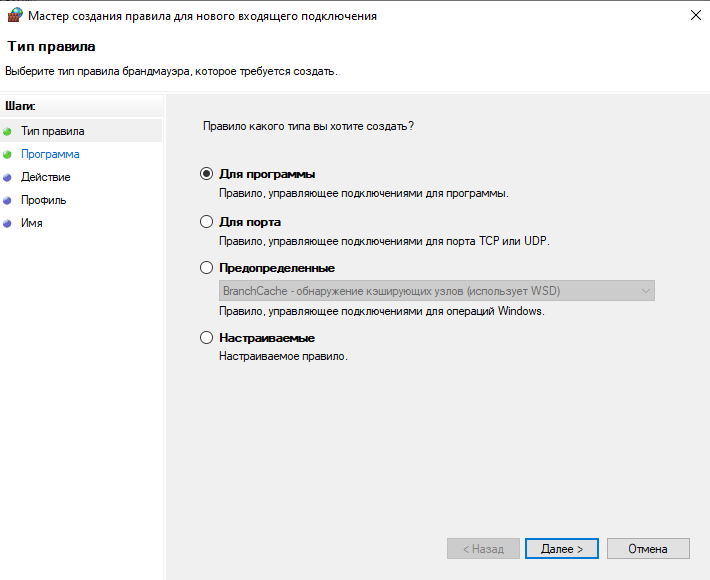Screen dimensions: 710x580
Task: Click the Назад back button
Action: 483,549
